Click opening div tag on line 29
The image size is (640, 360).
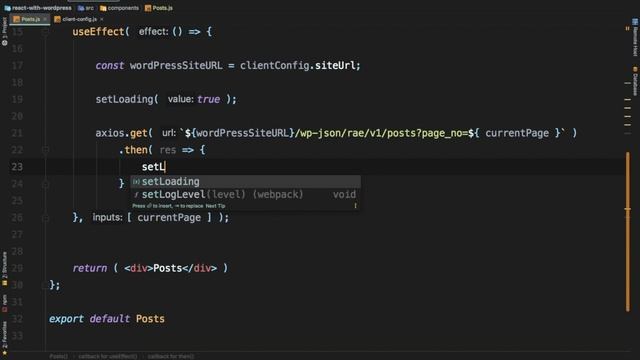tap(138, 268)
